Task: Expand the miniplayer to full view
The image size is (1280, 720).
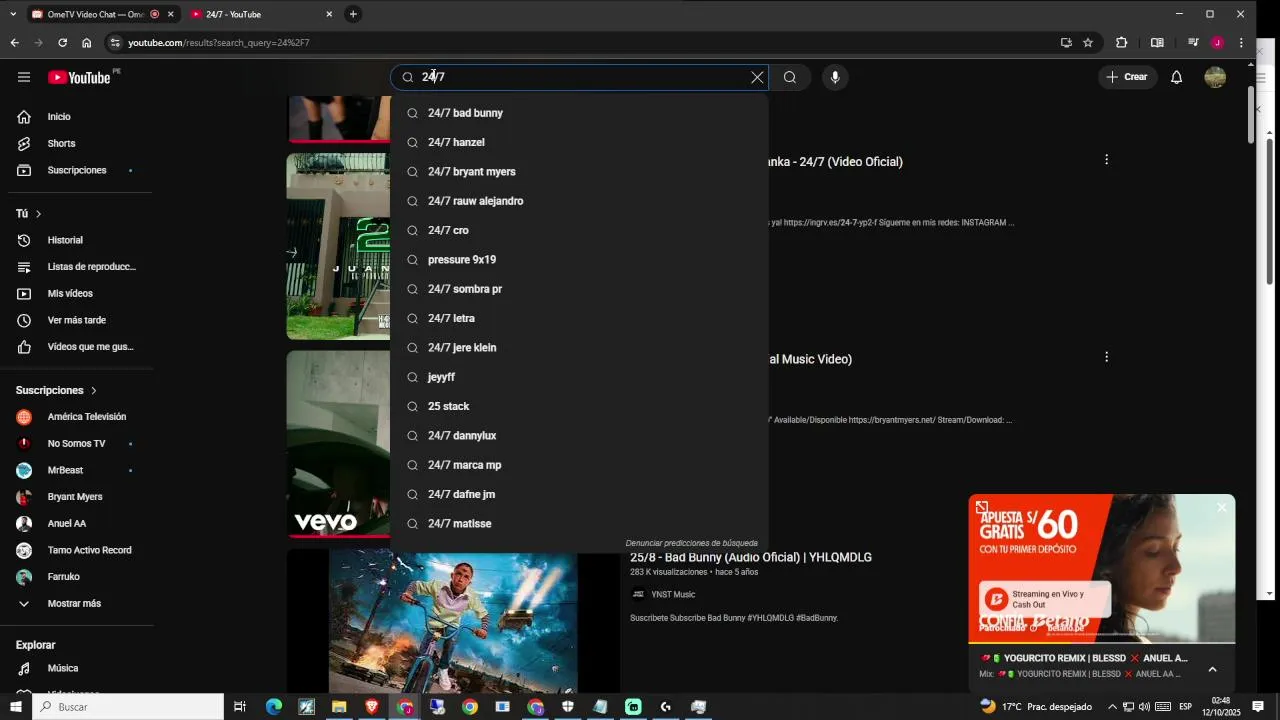Action: tap(982, 508)
